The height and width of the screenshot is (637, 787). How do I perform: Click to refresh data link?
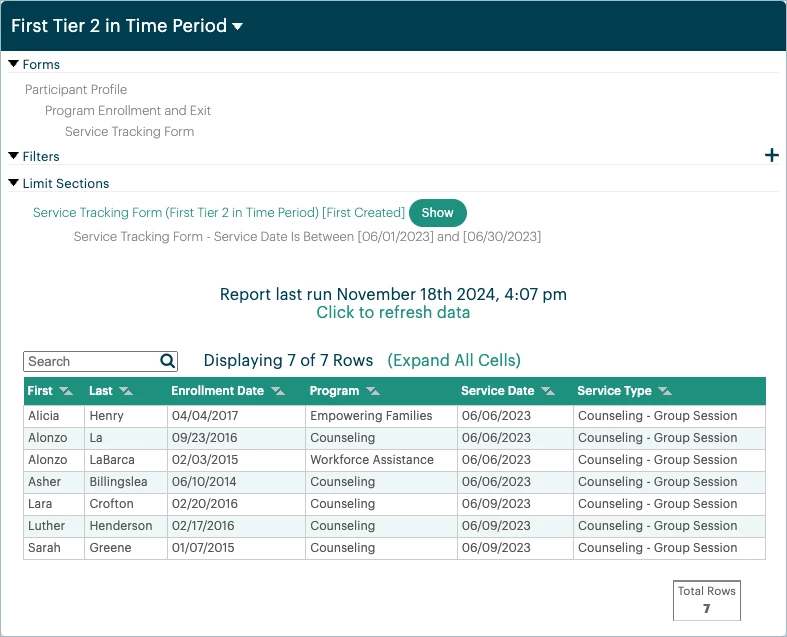pos(393,312)
